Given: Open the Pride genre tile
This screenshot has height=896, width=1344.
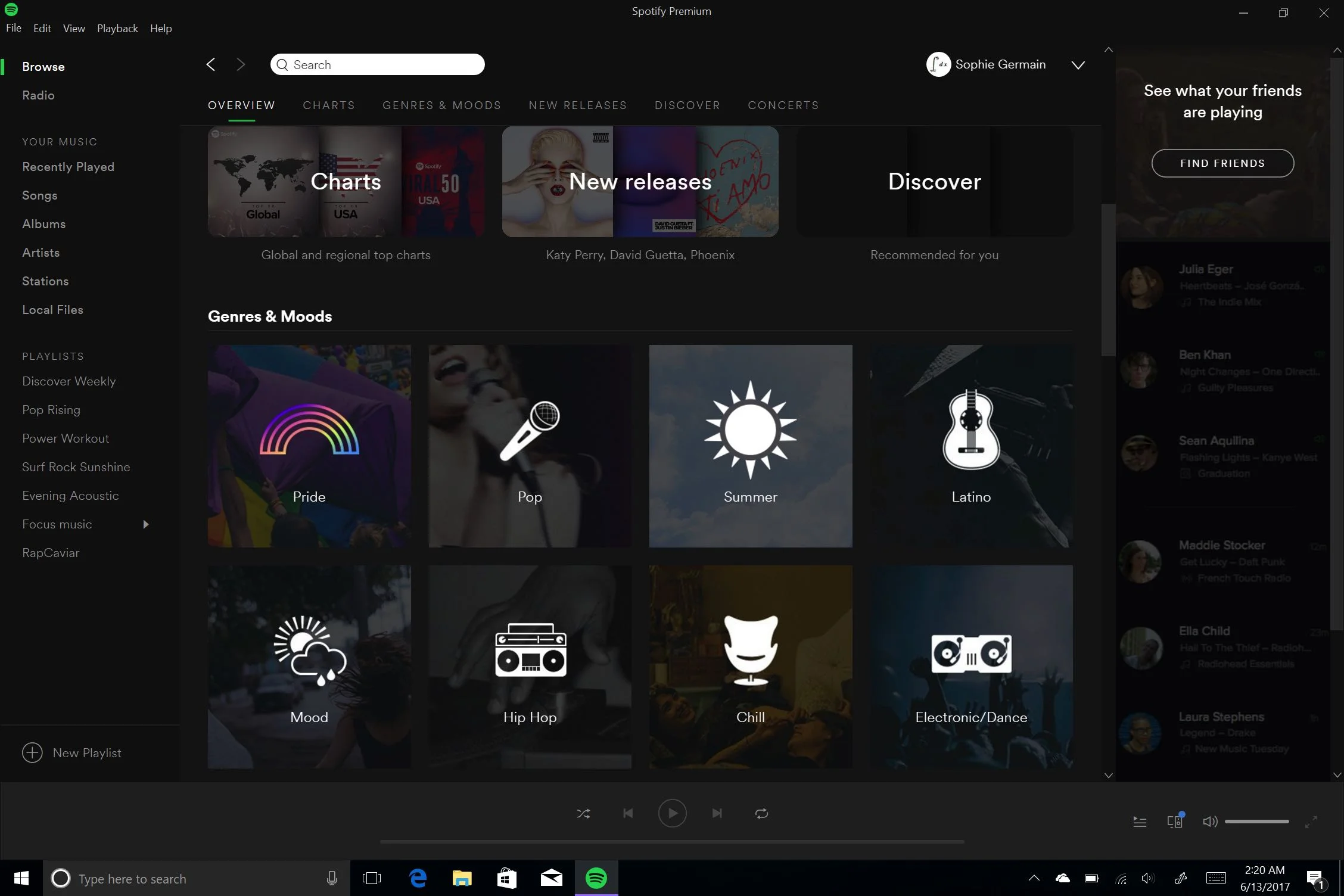Looking at the screenshot, I should coord(309,446).
